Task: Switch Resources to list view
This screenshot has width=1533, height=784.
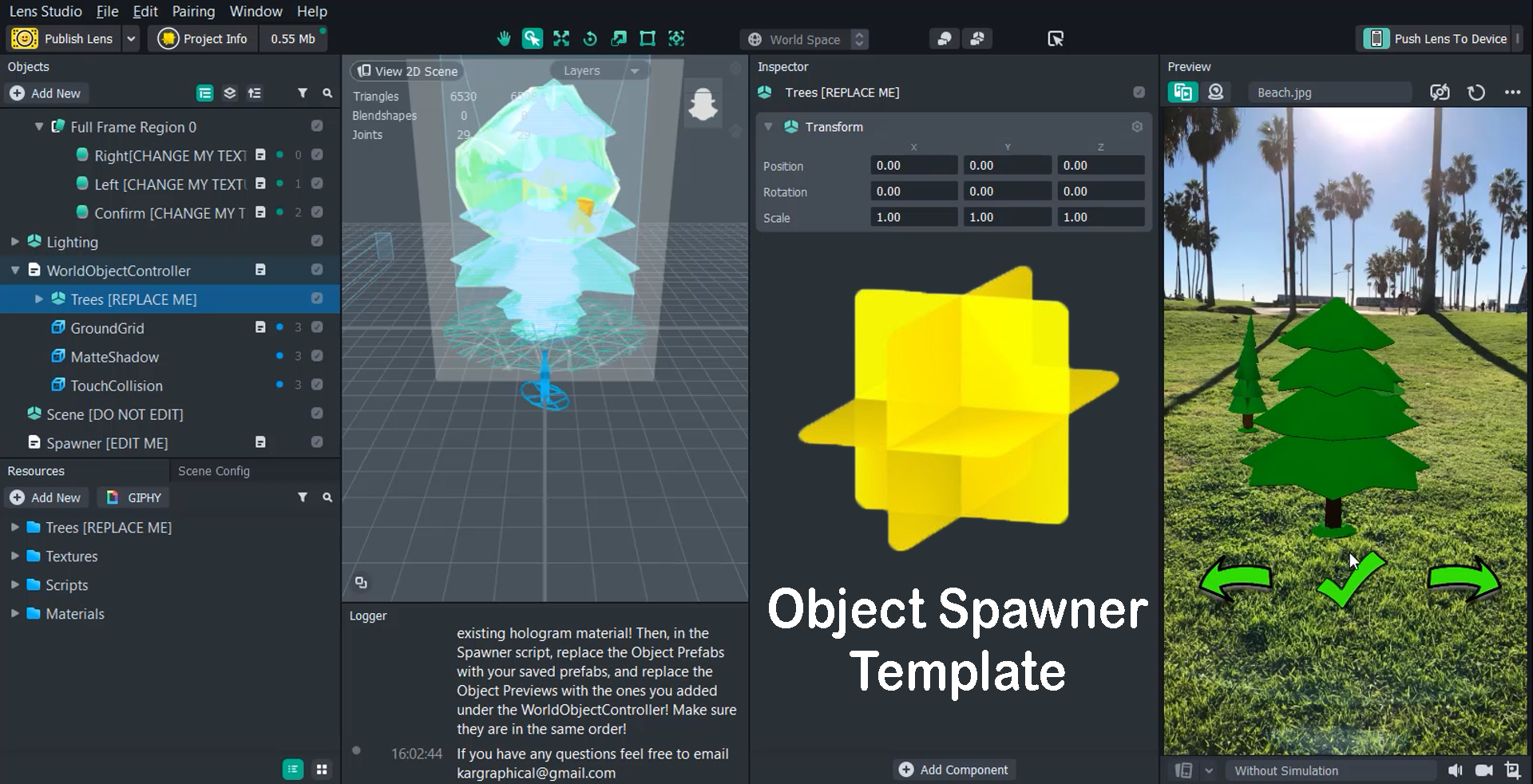Action: pos(293,770)
